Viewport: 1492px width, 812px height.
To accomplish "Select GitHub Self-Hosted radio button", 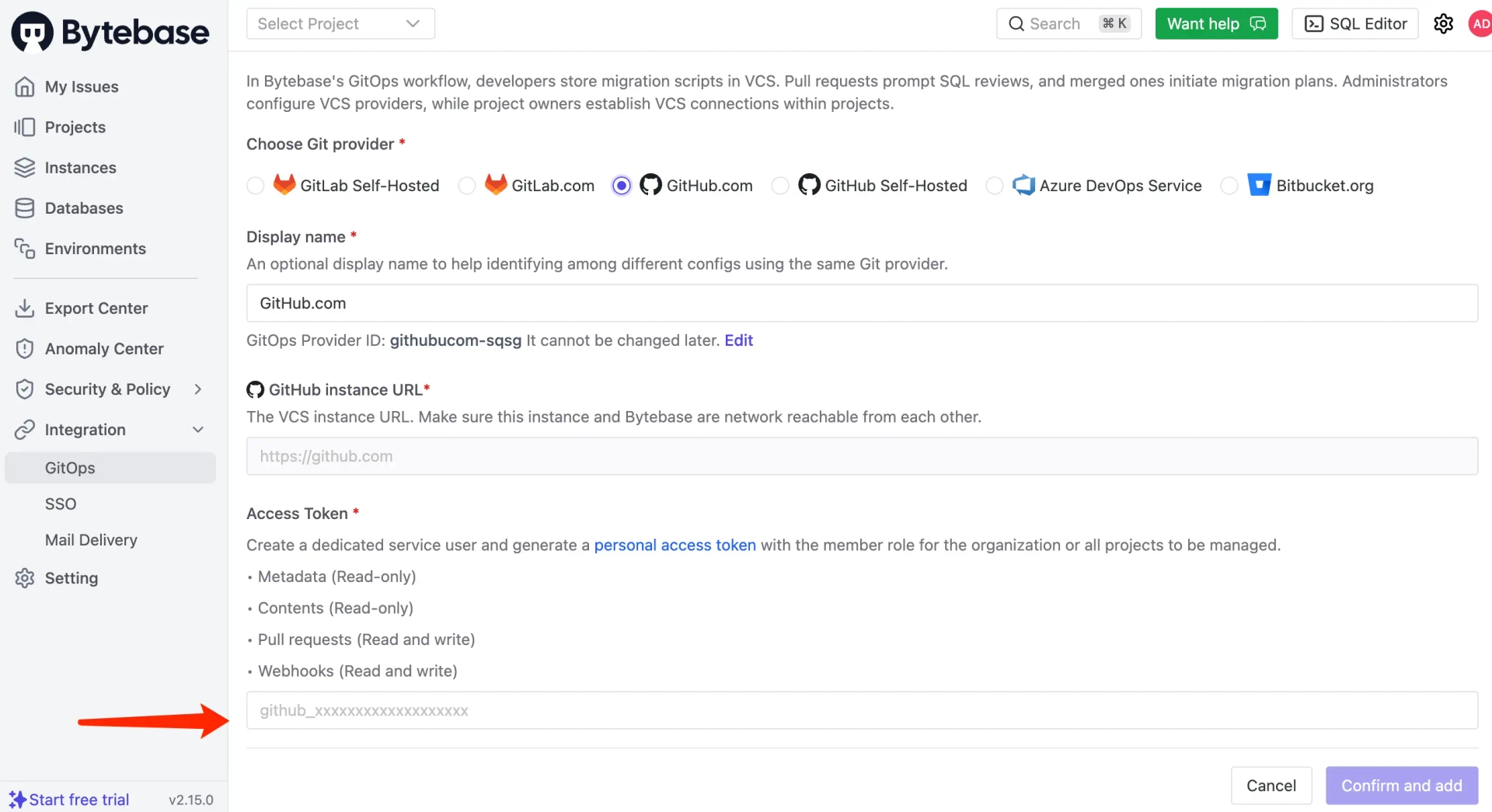I will (779, 186).
